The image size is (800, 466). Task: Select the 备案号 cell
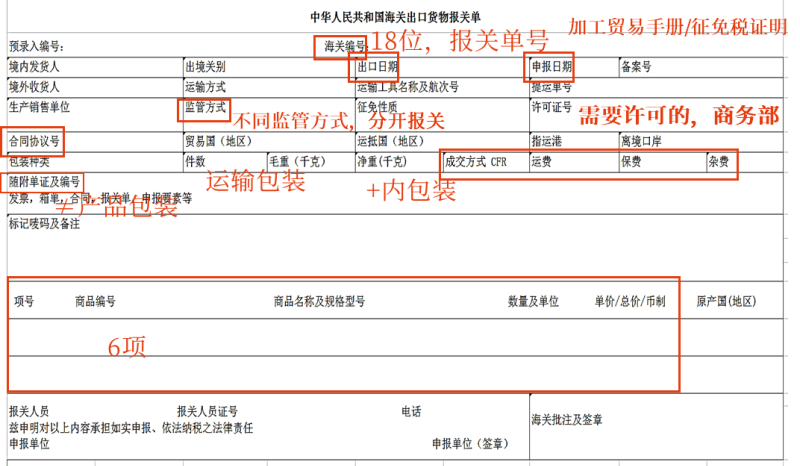701,67
